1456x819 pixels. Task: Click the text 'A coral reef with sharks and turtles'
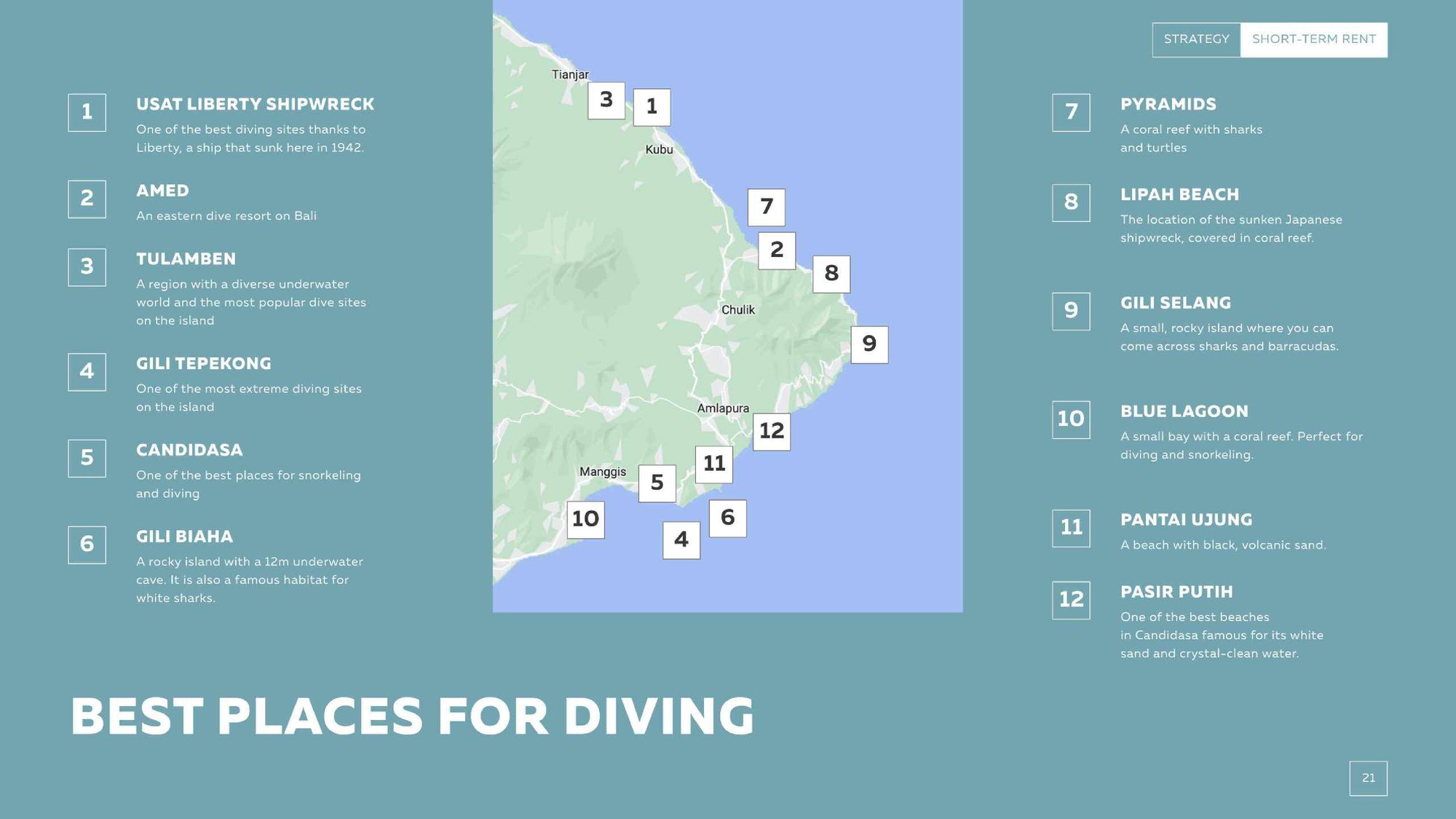(x=1191, y=138)
